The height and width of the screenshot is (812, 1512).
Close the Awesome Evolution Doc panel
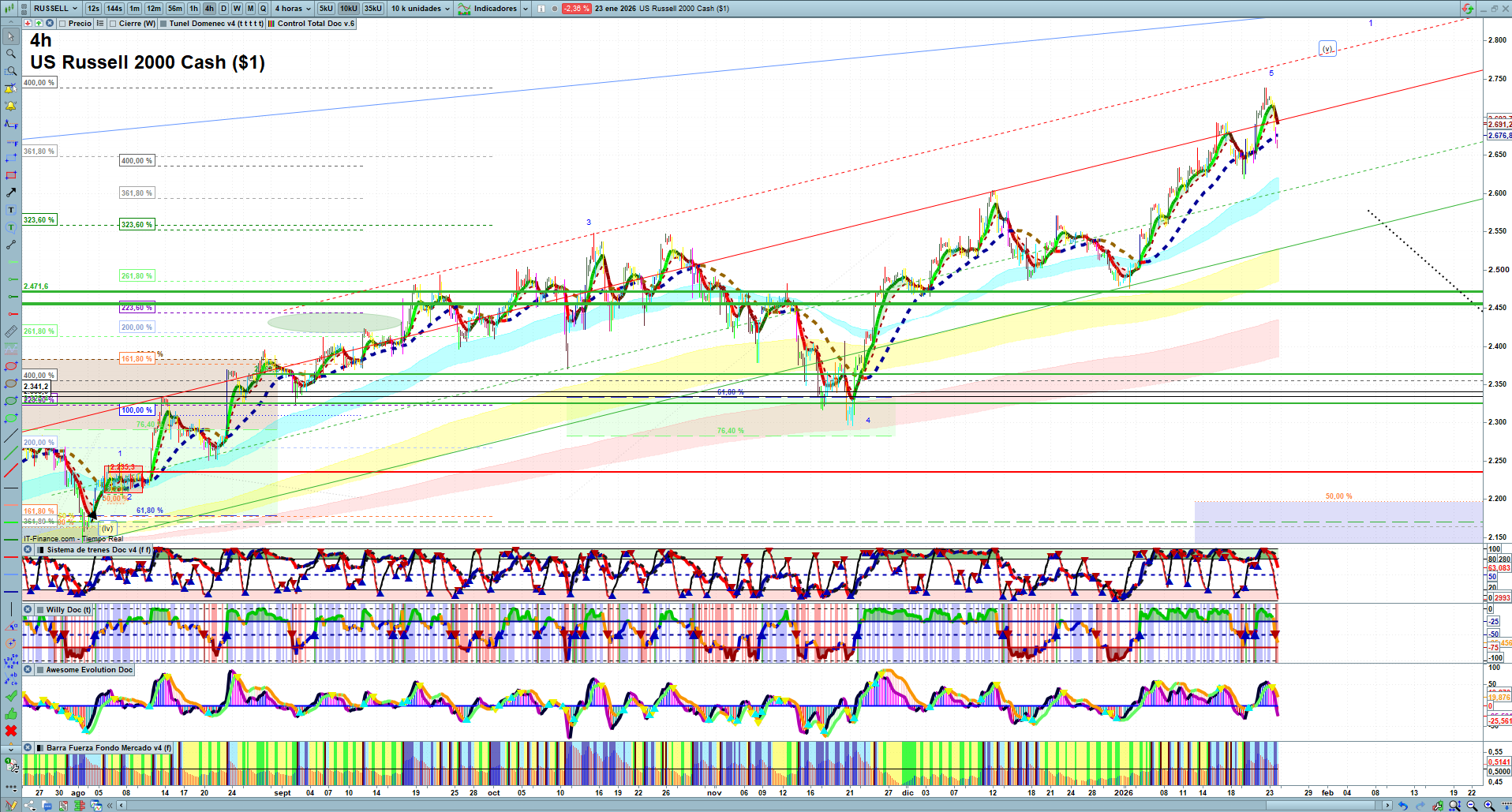pyautogui.click(x=28, y=670)
